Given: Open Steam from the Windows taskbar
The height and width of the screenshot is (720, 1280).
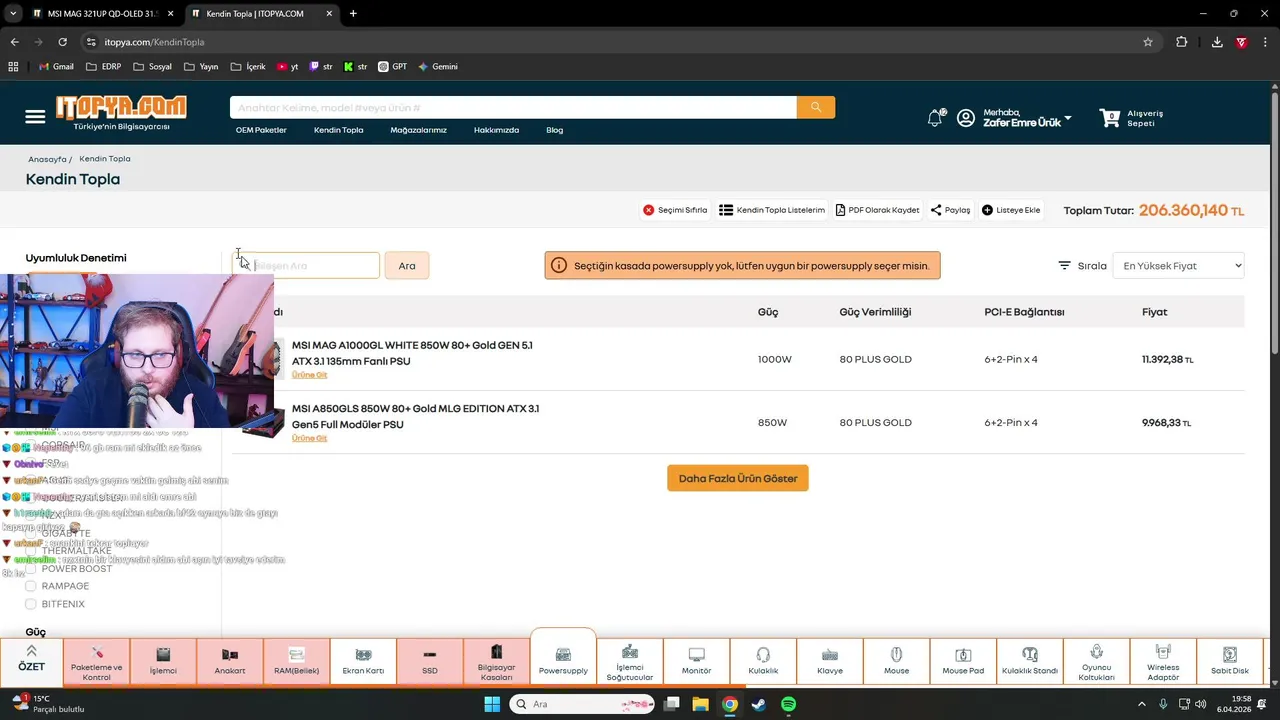Looking at the screenshot, I should (759, 704).
